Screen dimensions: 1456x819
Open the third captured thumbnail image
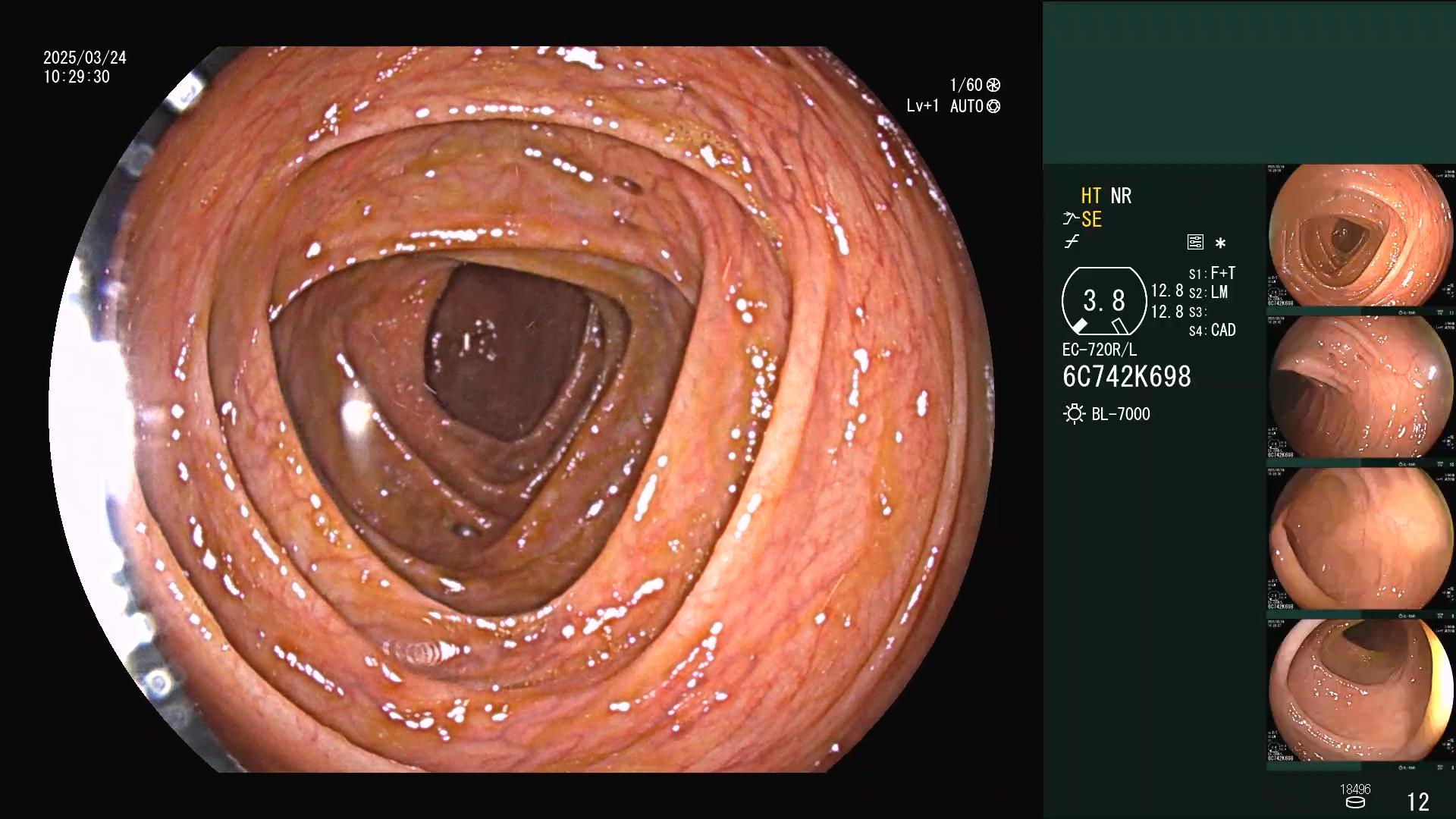[x=1361, y=539]
